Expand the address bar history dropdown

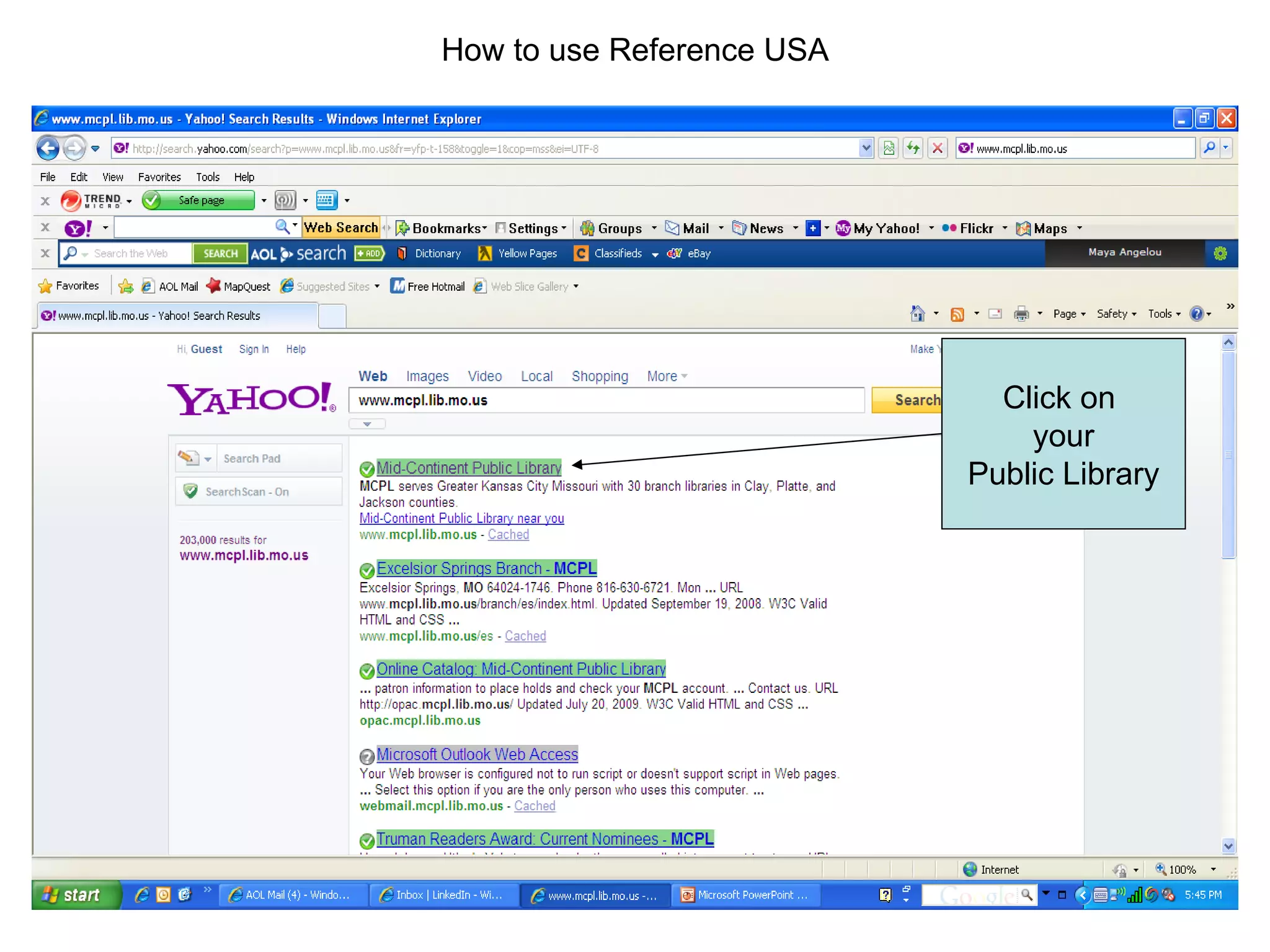tap(866, 148)
